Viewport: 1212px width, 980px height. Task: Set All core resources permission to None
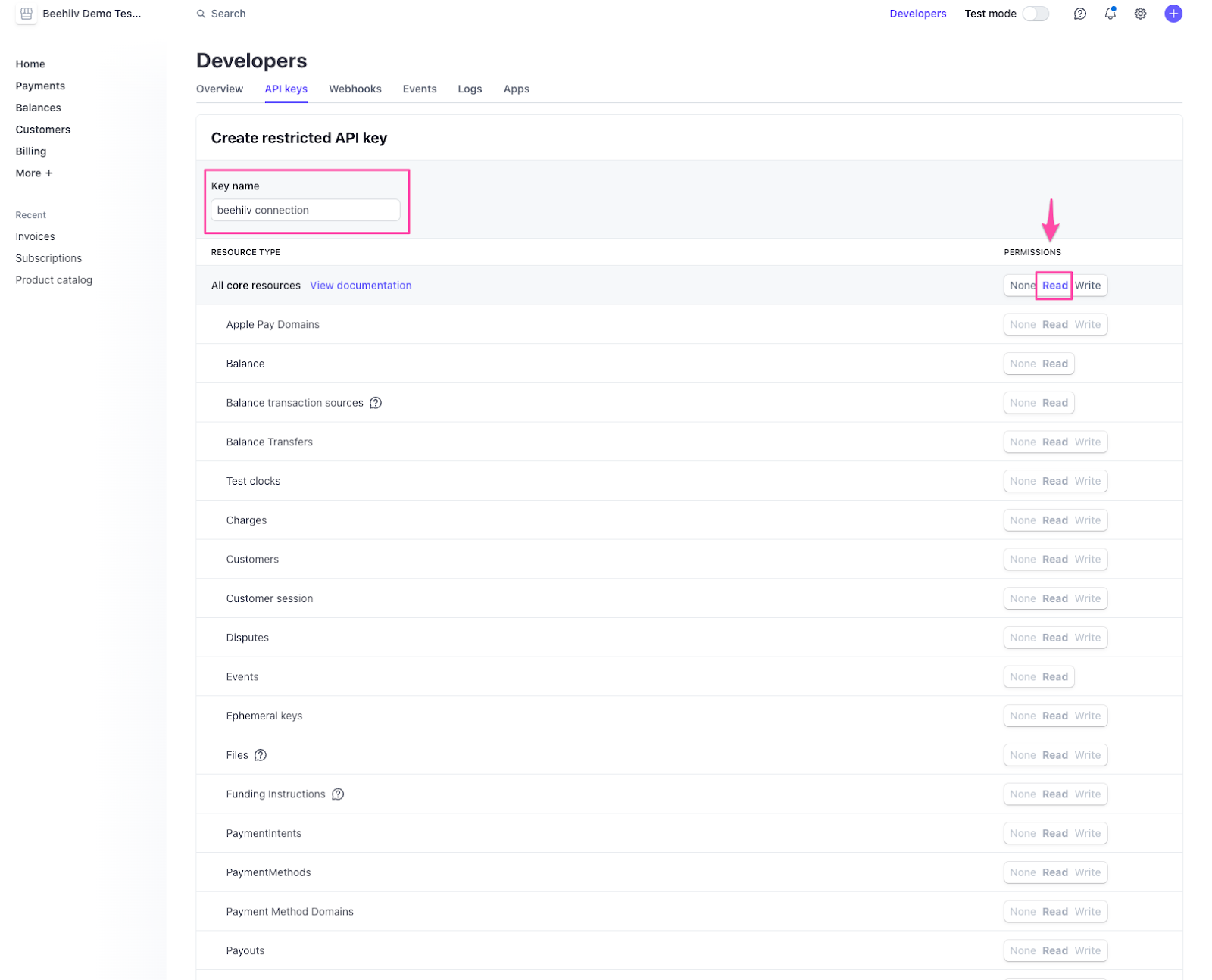(x=1022, y=286)
